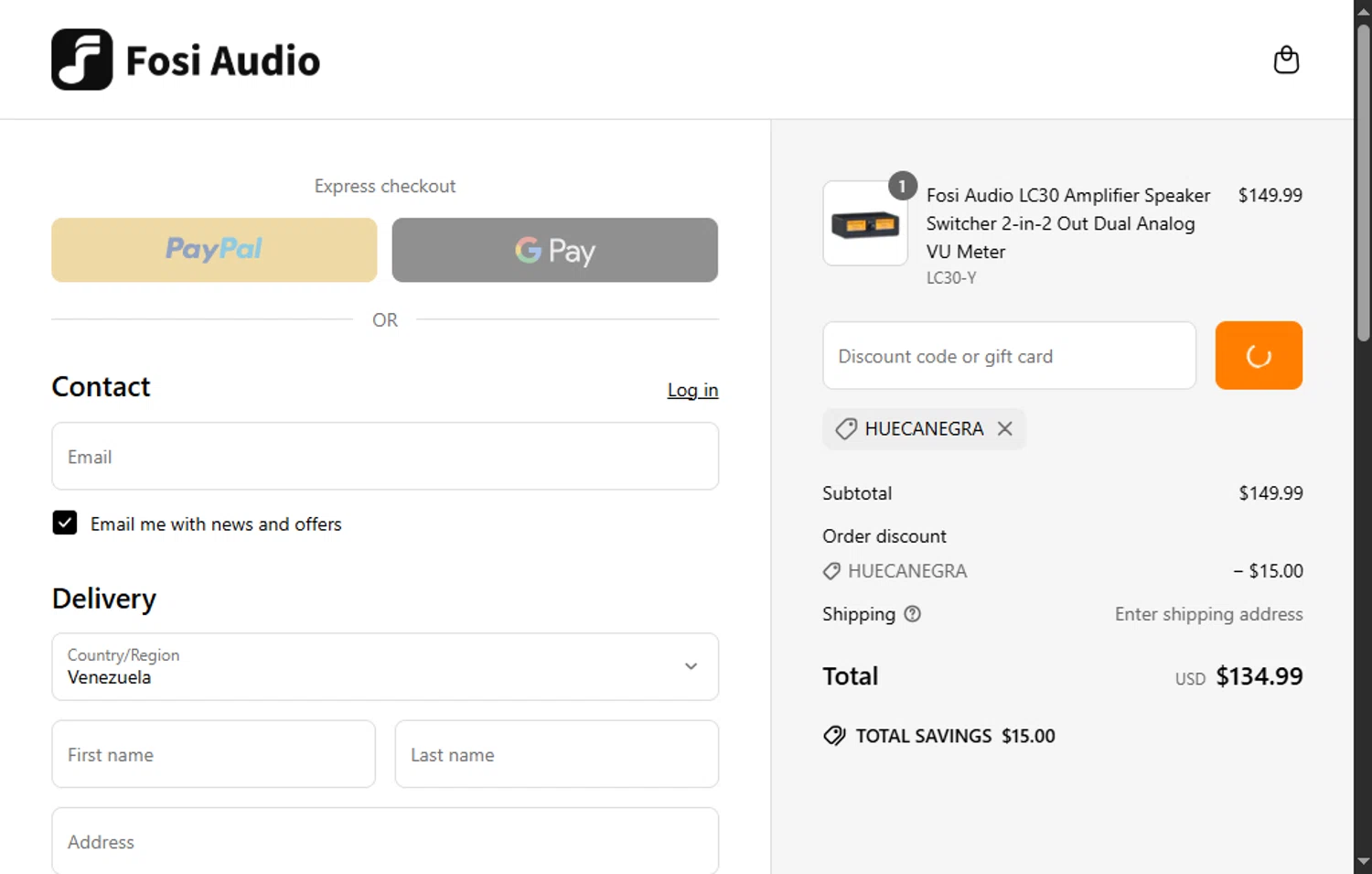The width and height of the screenshot is (1372, 874).
Task: Focus the Last name field
Action: (x=556, y=754)
